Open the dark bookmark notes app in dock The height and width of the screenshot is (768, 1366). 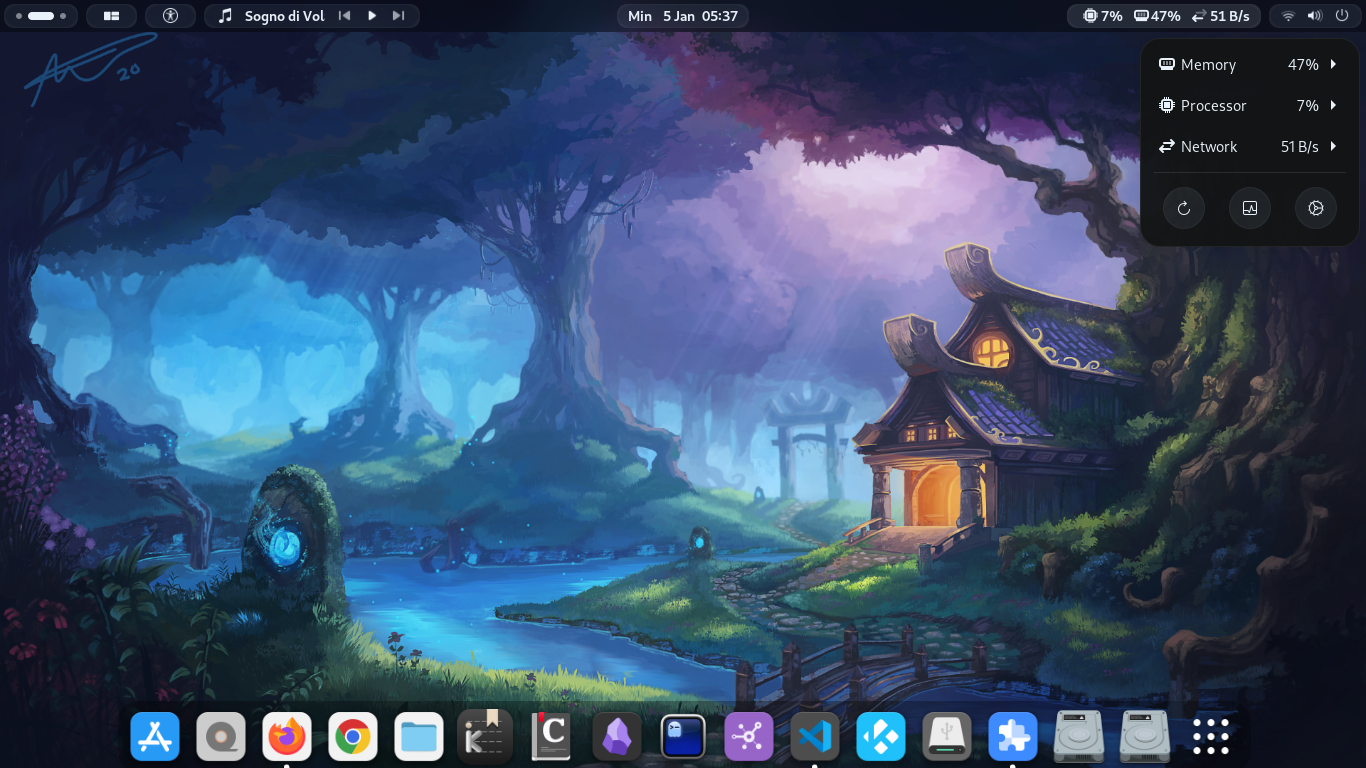click(485, 737)
